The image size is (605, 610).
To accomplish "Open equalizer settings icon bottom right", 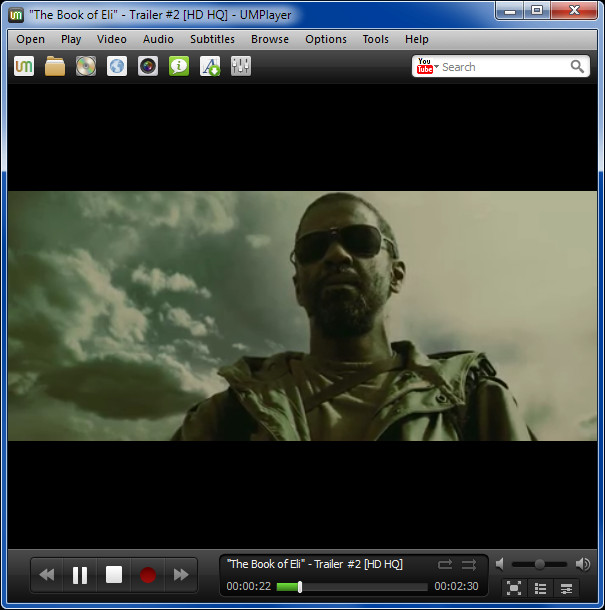I will coord(566,588).
